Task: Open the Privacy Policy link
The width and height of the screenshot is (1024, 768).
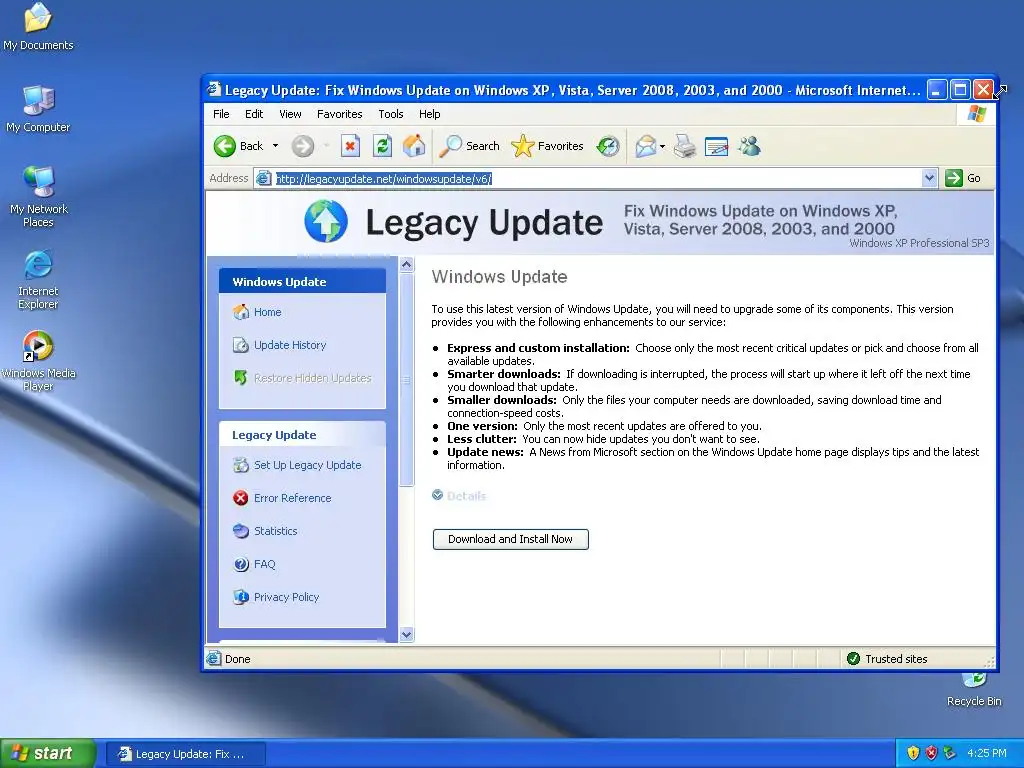Action: point(287,597)
